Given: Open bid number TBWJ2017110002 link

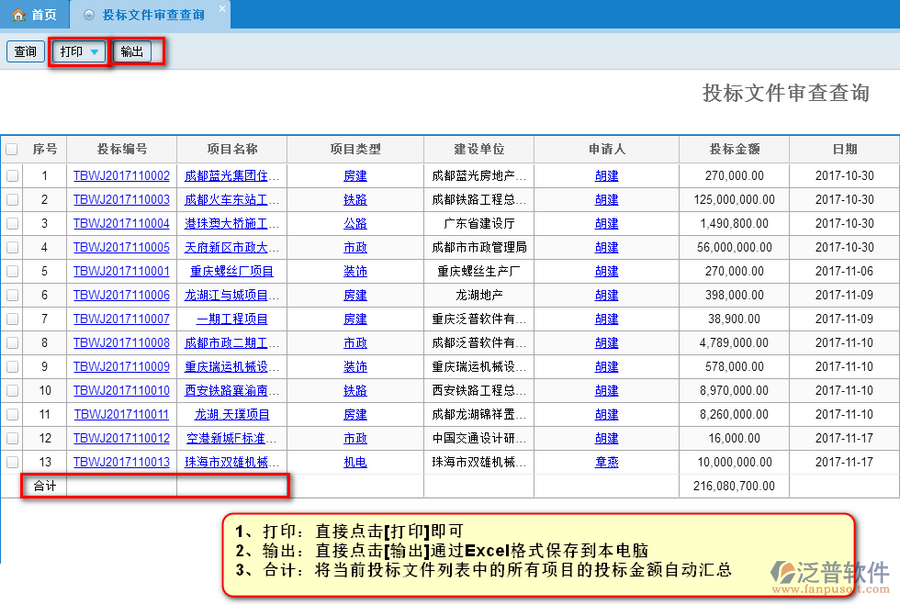Looking at the screenshot, I should click(x=121, y=176).
